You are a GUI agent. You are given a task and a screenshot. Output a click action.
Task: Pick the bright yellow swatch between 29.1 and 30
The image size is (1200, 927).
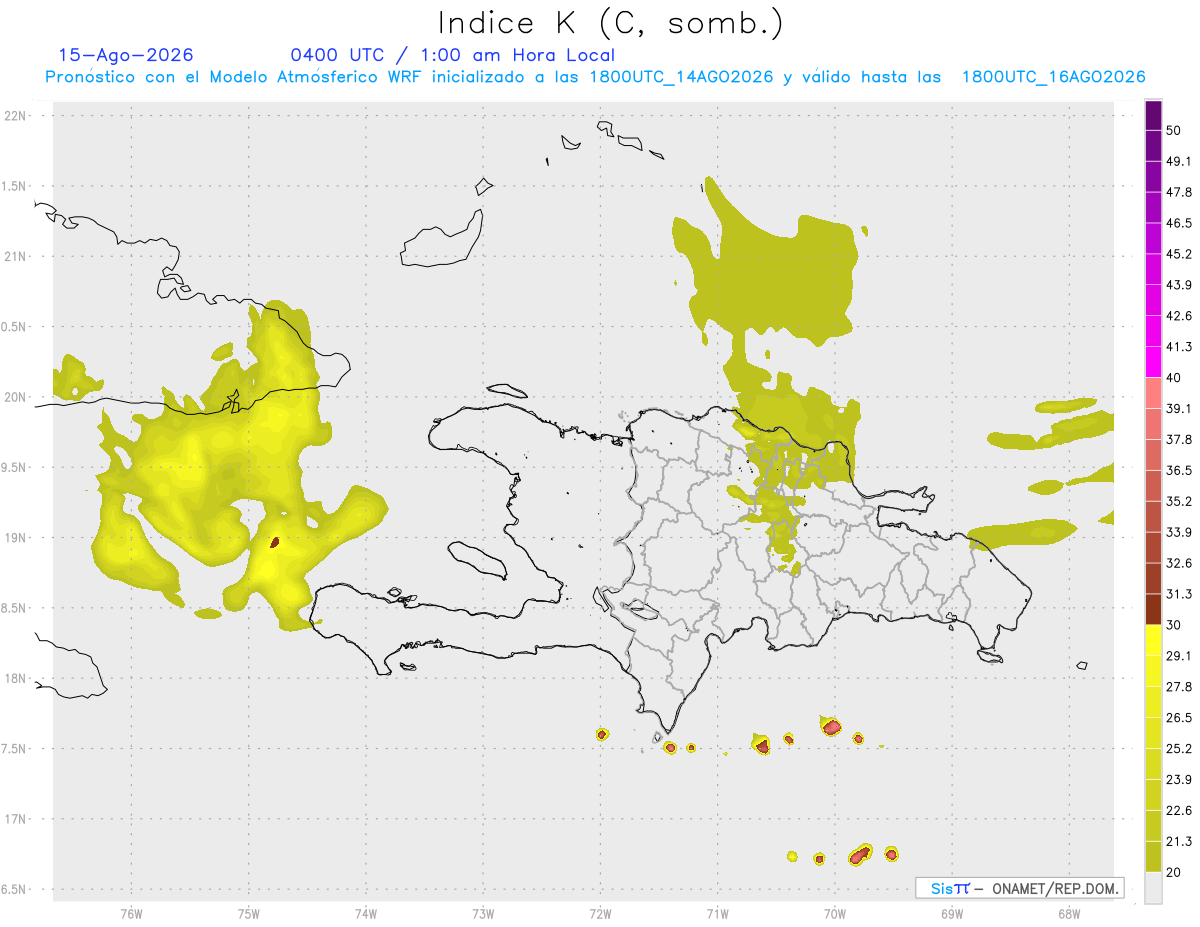tap(1153, 640)
